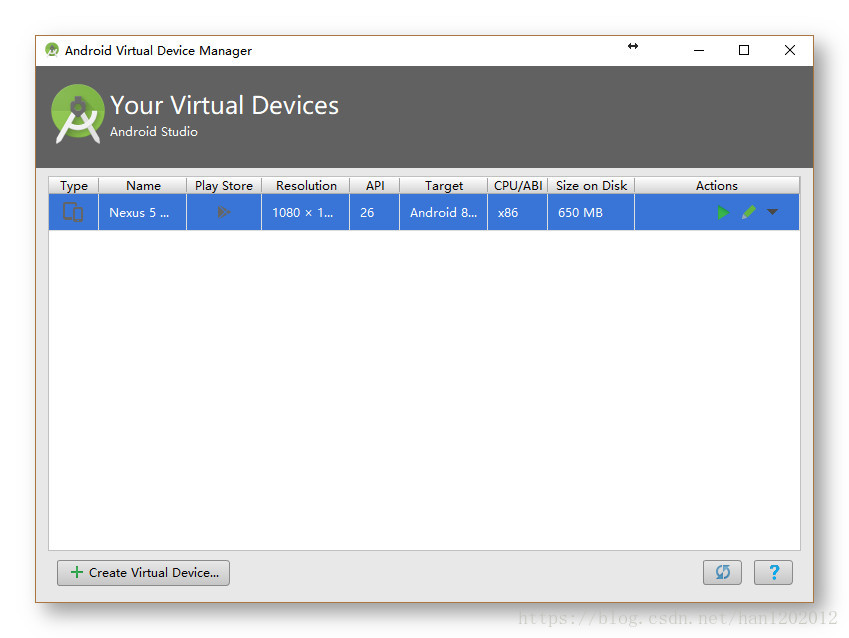The width and height of the screenshot is (849, 638).
Task: Select the '1080 × 1...' resolution cell
Action: 305,212
